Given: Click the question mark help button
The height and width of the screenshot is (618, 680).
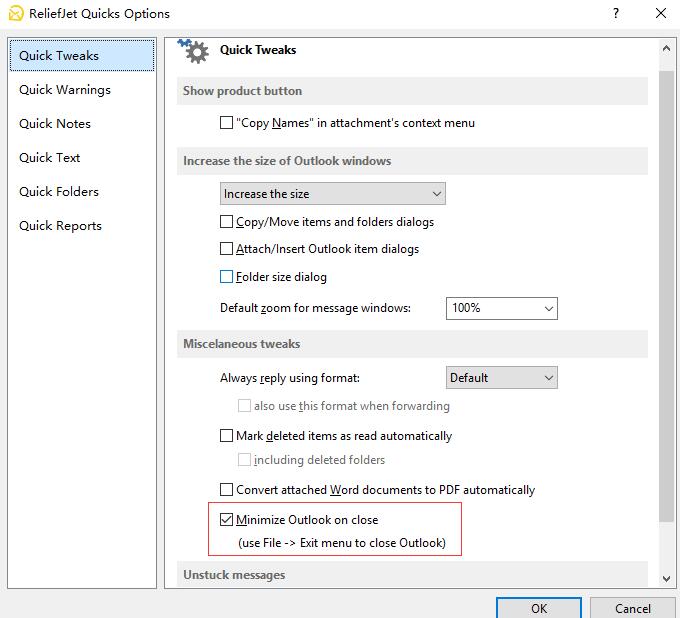Looking at the screenshot, I should [x=616, y=13].
